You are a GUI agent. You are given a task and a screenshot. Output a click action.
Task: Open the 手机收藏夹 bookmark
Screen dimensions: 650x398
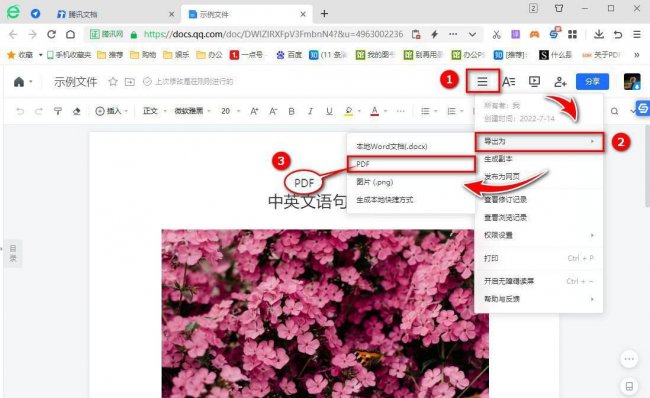coord(69,55)
